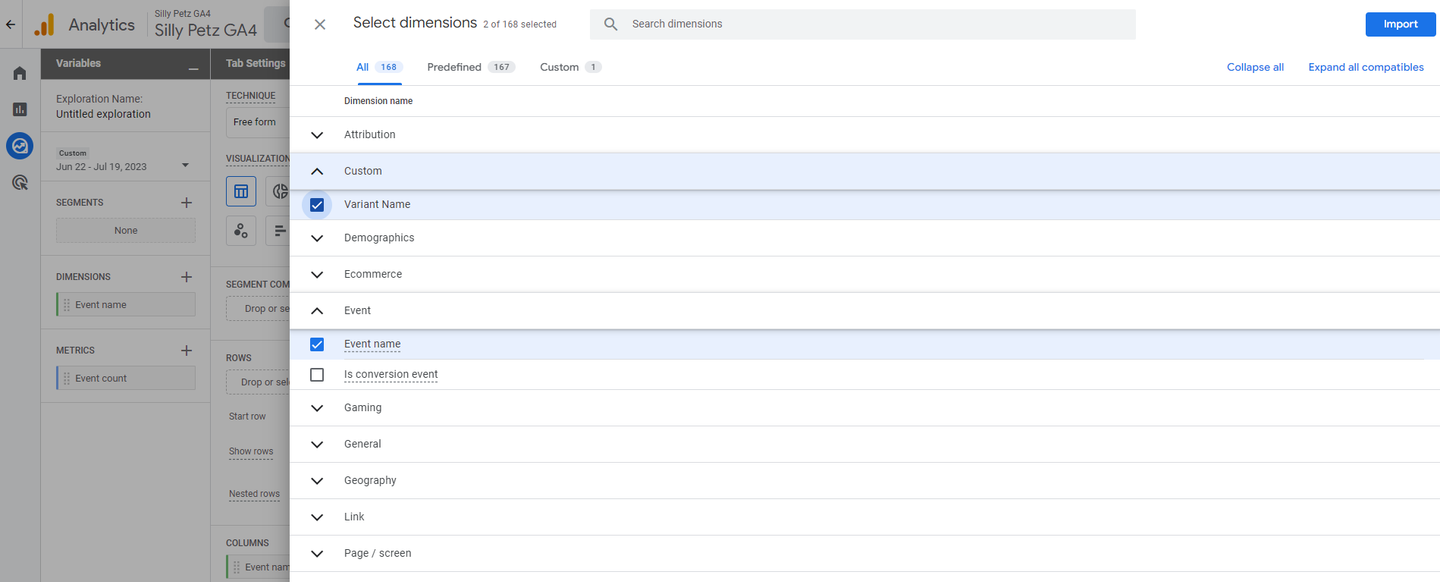
Task: Click the Import button
Action: click(x=1400, y=24)
